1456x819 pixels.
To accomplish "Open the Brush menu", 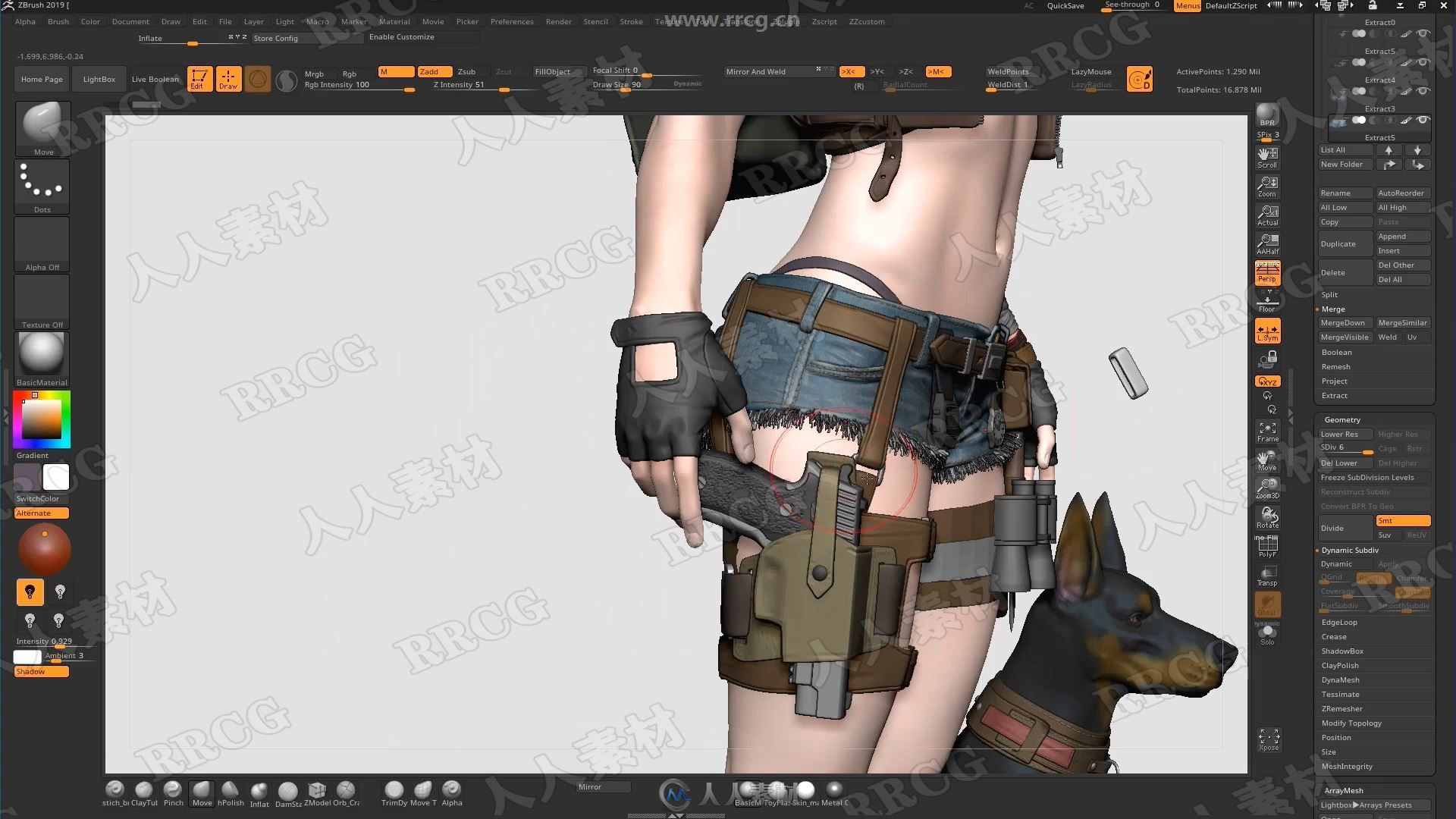I will coord(58,21).
